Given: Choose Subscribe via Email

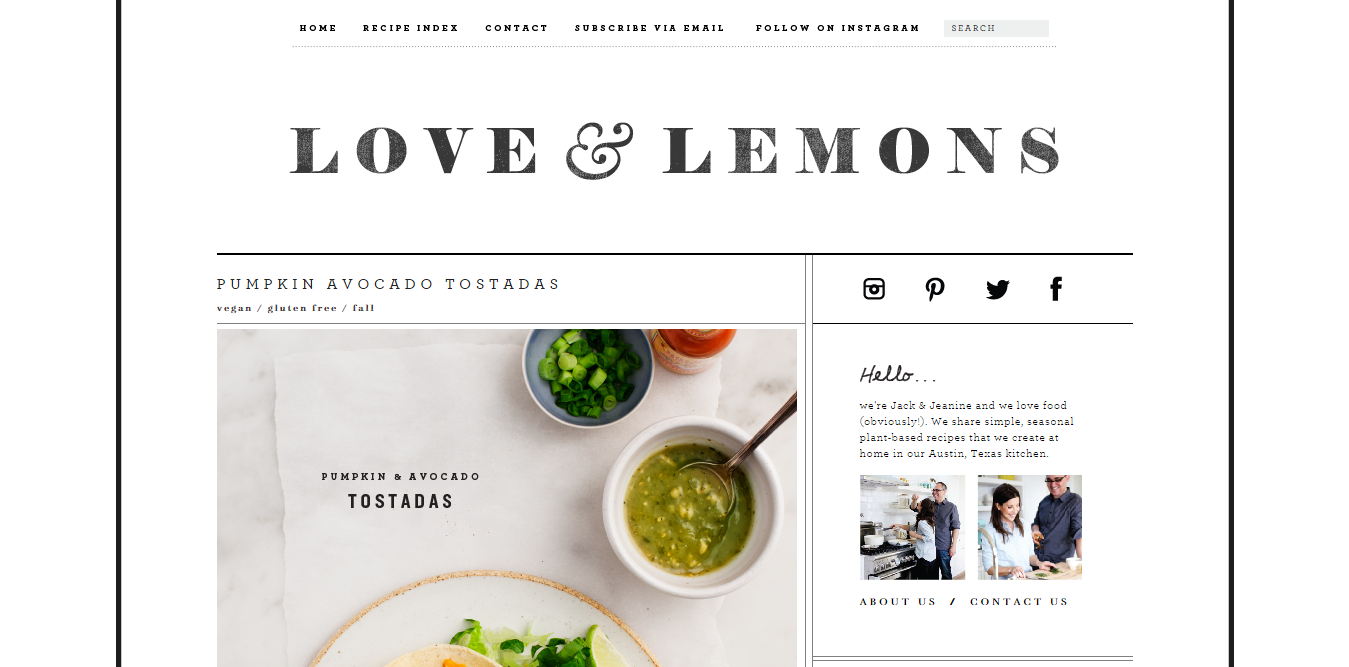Looking at the screenshot, I should [650, 28].
